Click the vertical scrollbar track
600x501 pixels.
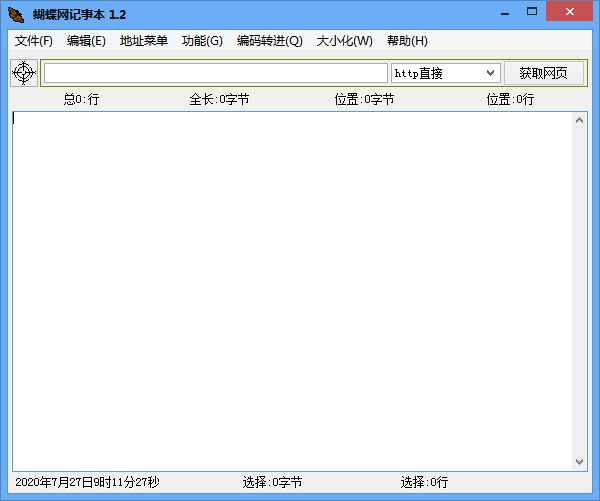click(x=580, y=290)
